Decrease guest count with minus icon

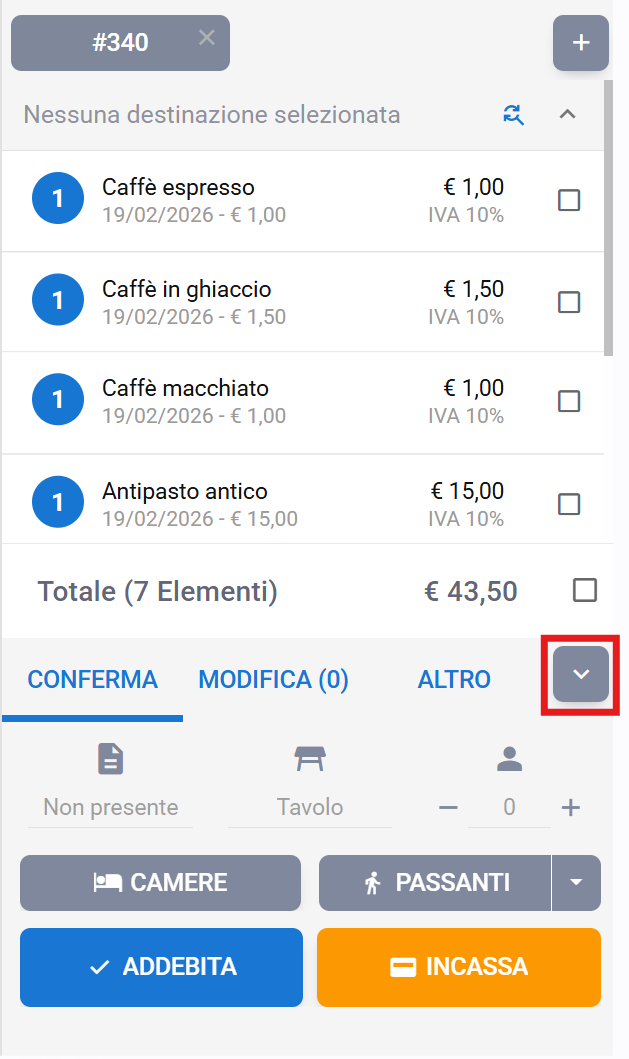click(x=449, y=807)
